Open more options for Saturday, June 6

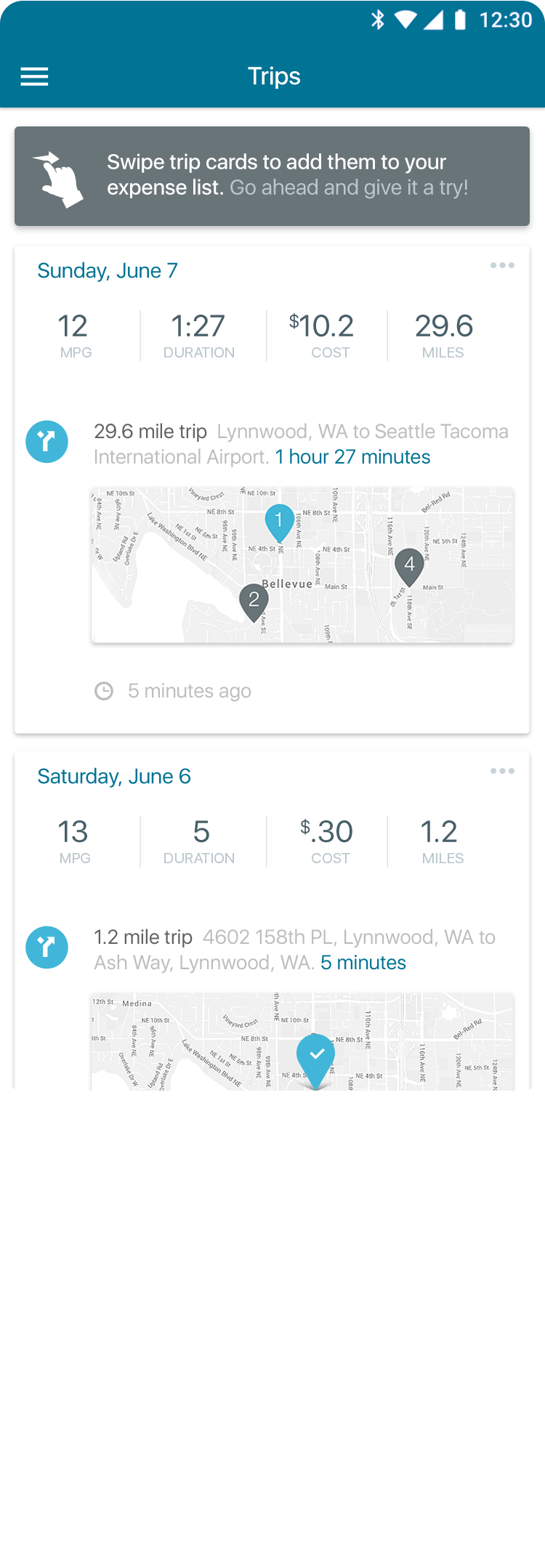(502, 771)
